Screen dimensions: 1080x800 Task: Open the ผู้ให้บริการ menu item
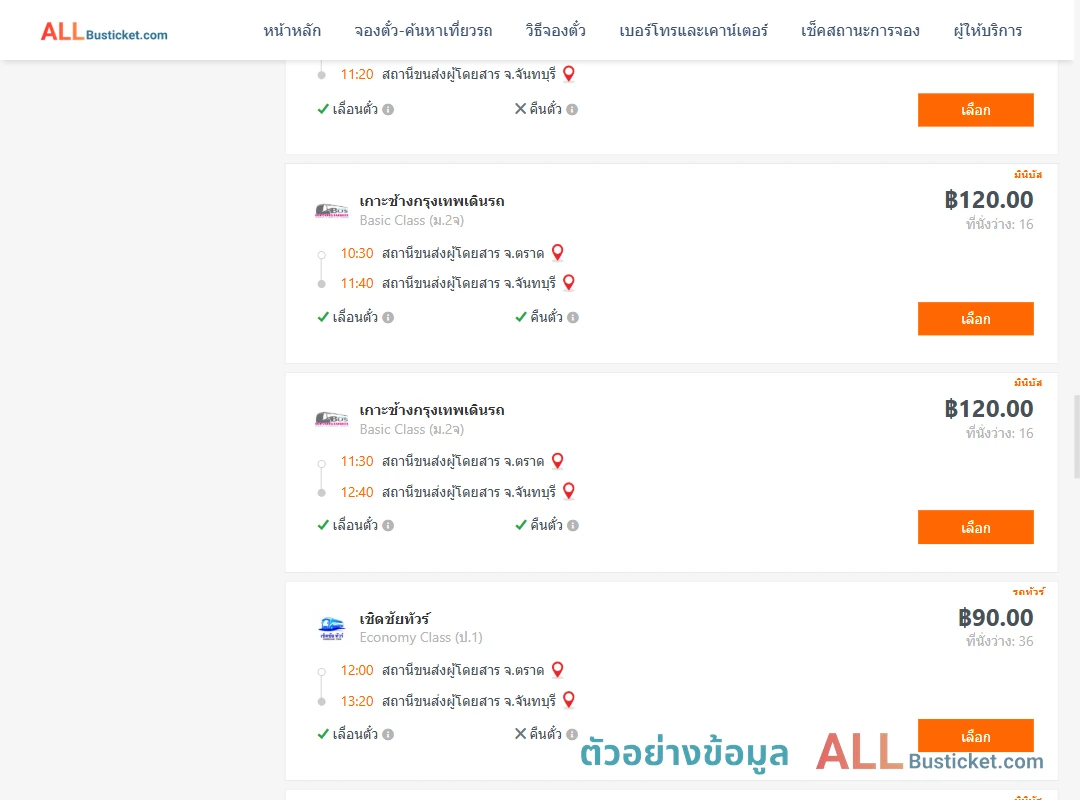[x=988, y=31]
